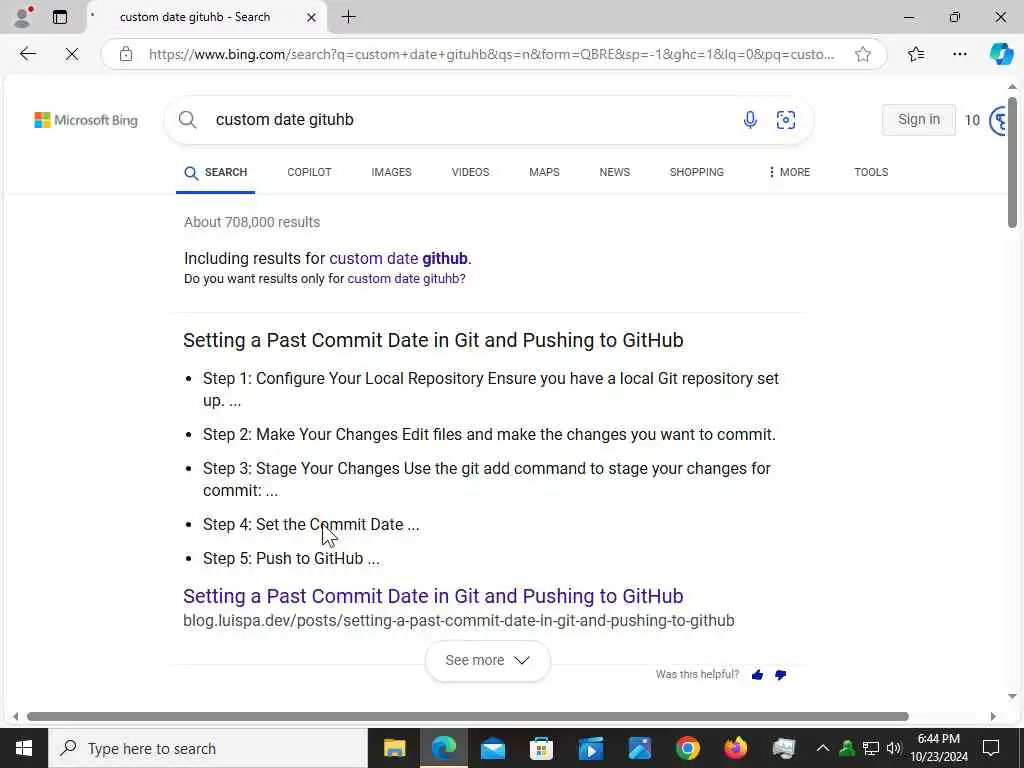Open Microsoft Store from taskbar
1024x768 pixels.
click(x=541, y=748)
